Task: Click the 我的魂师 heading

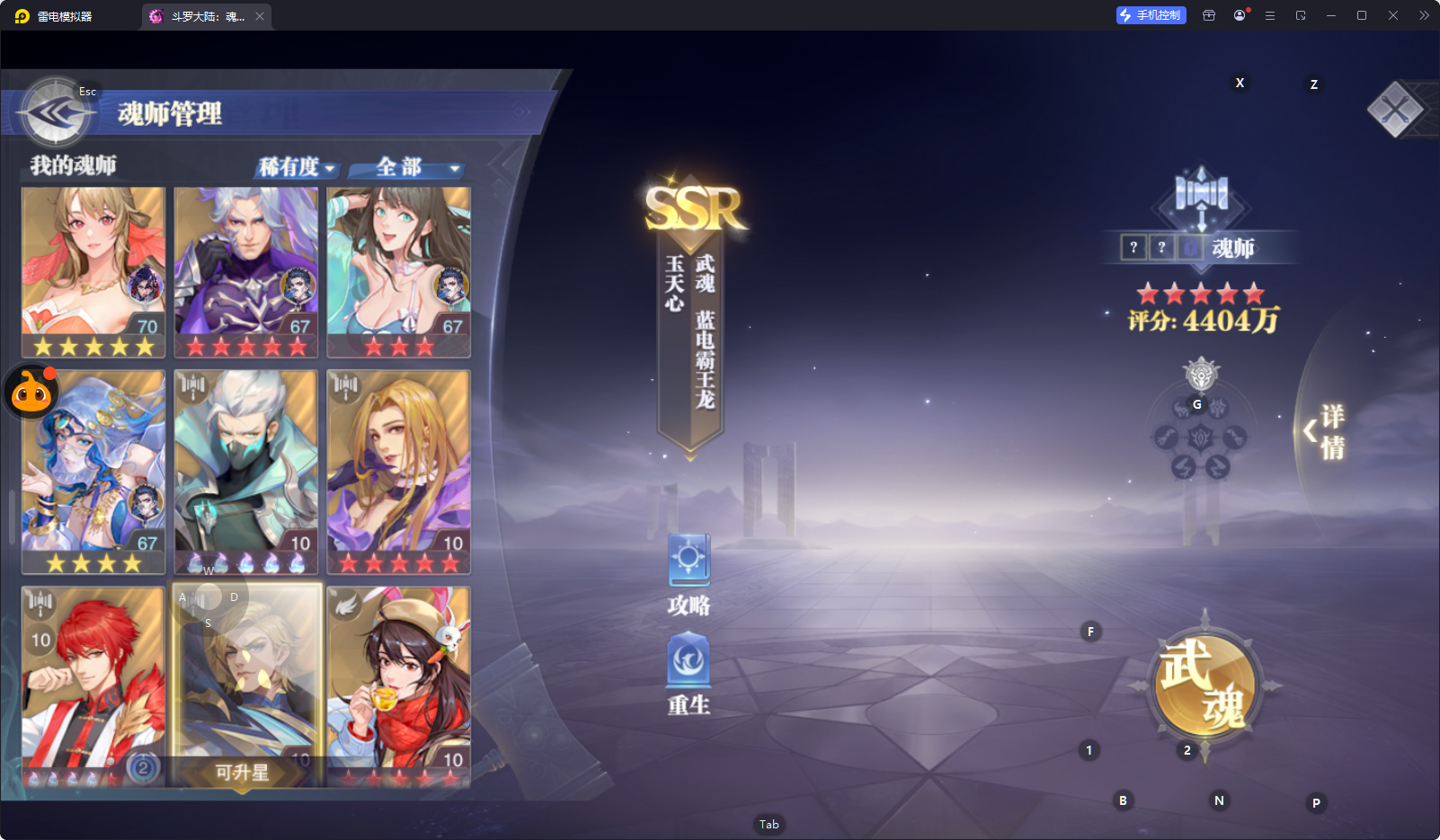Action: click(x=73, y=165)
